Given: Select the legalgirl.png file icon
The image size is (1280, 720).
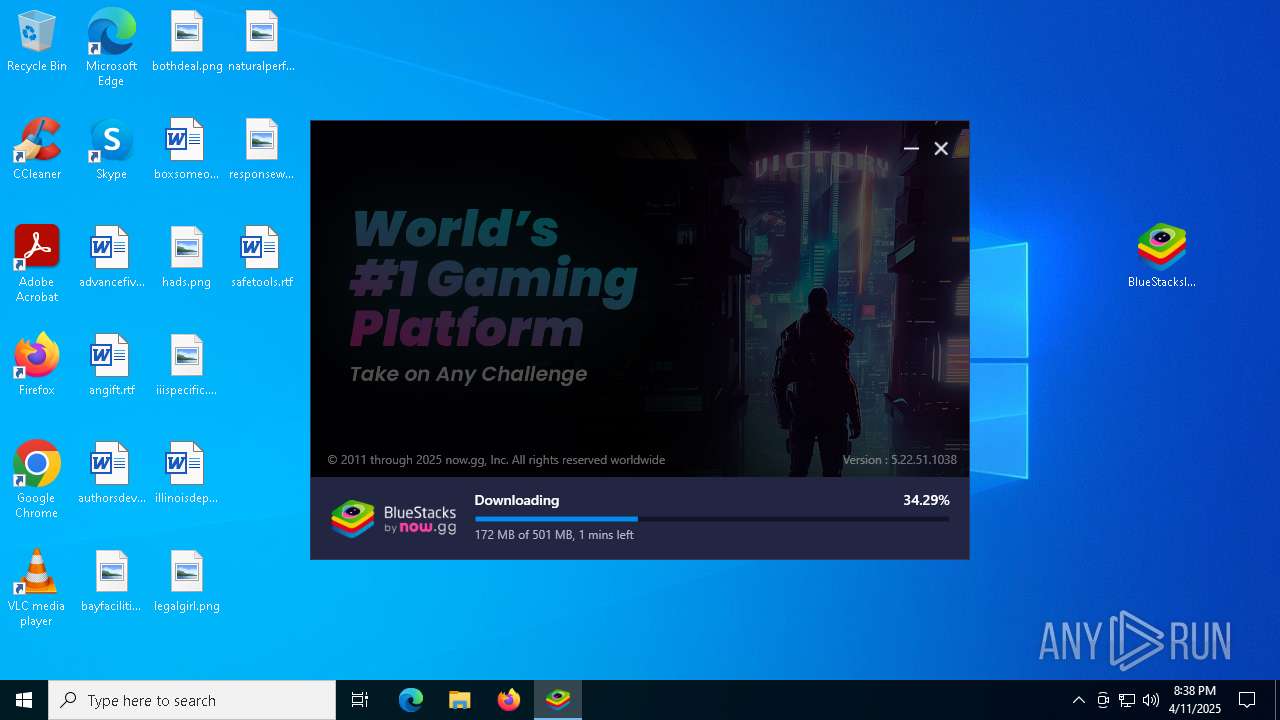Looking at the screenshot, I should tap(187, 582).
